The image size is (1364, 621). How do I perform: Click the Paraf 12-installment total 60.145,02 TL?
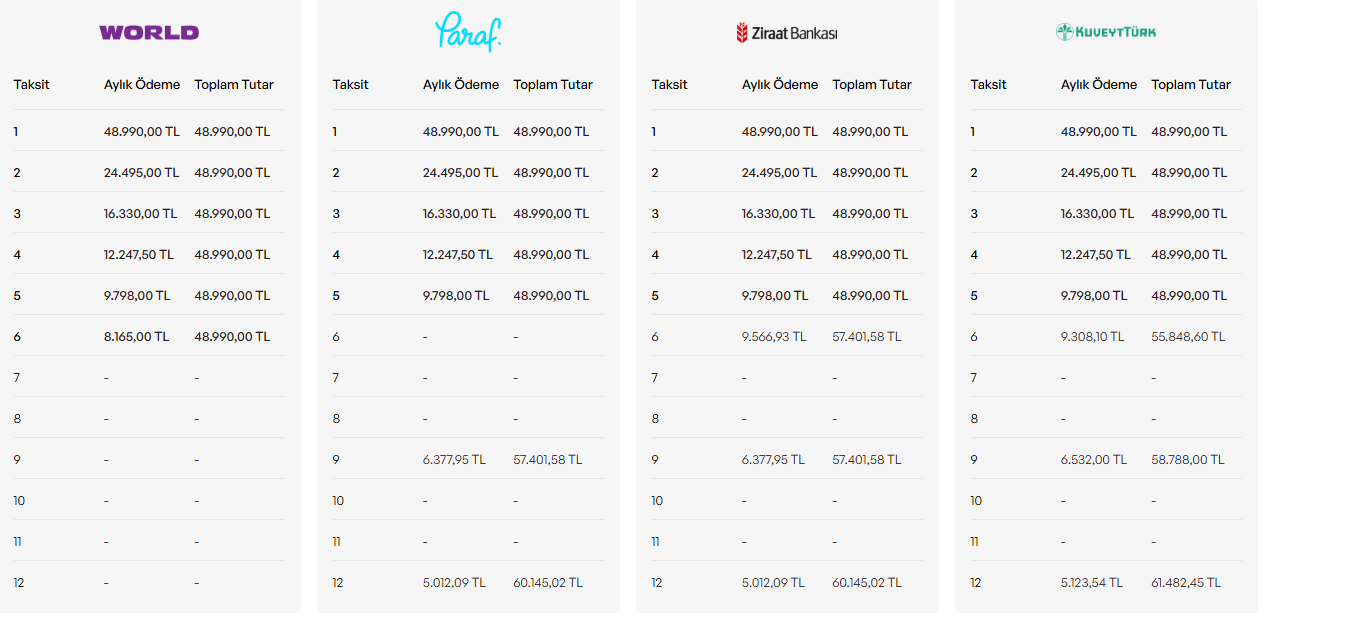click(x=548, y=583)
